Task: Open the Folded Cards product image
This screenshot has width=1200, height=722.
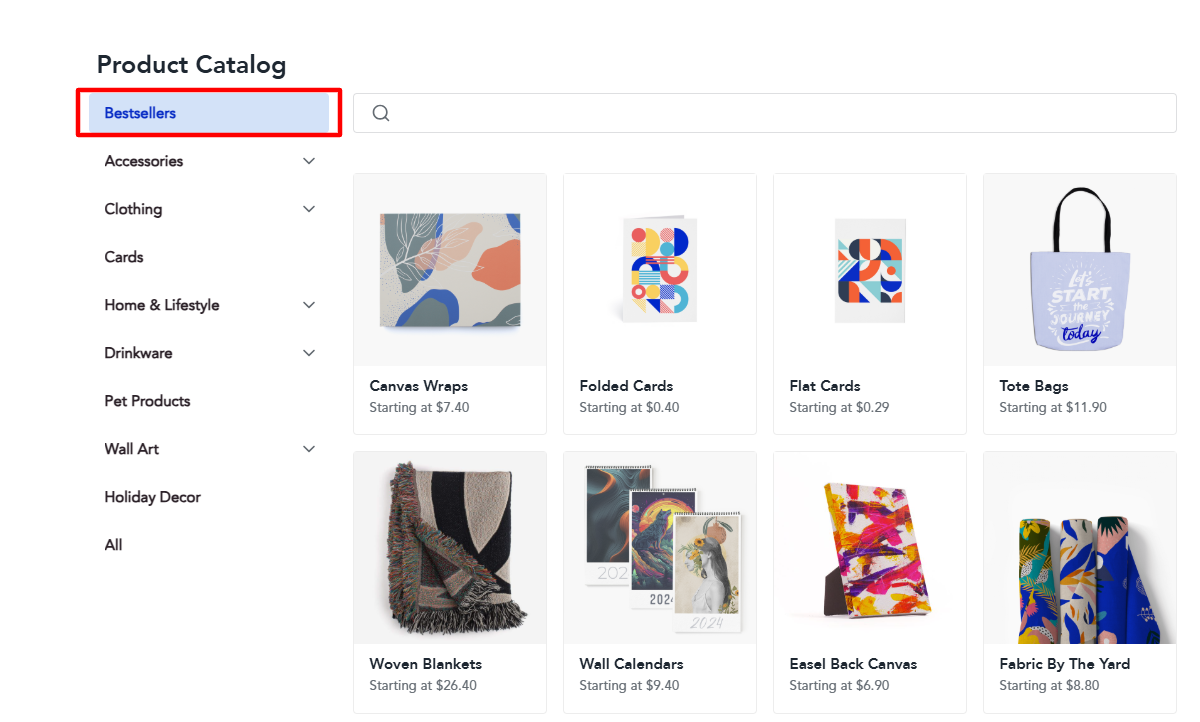Action: [660, 270]
